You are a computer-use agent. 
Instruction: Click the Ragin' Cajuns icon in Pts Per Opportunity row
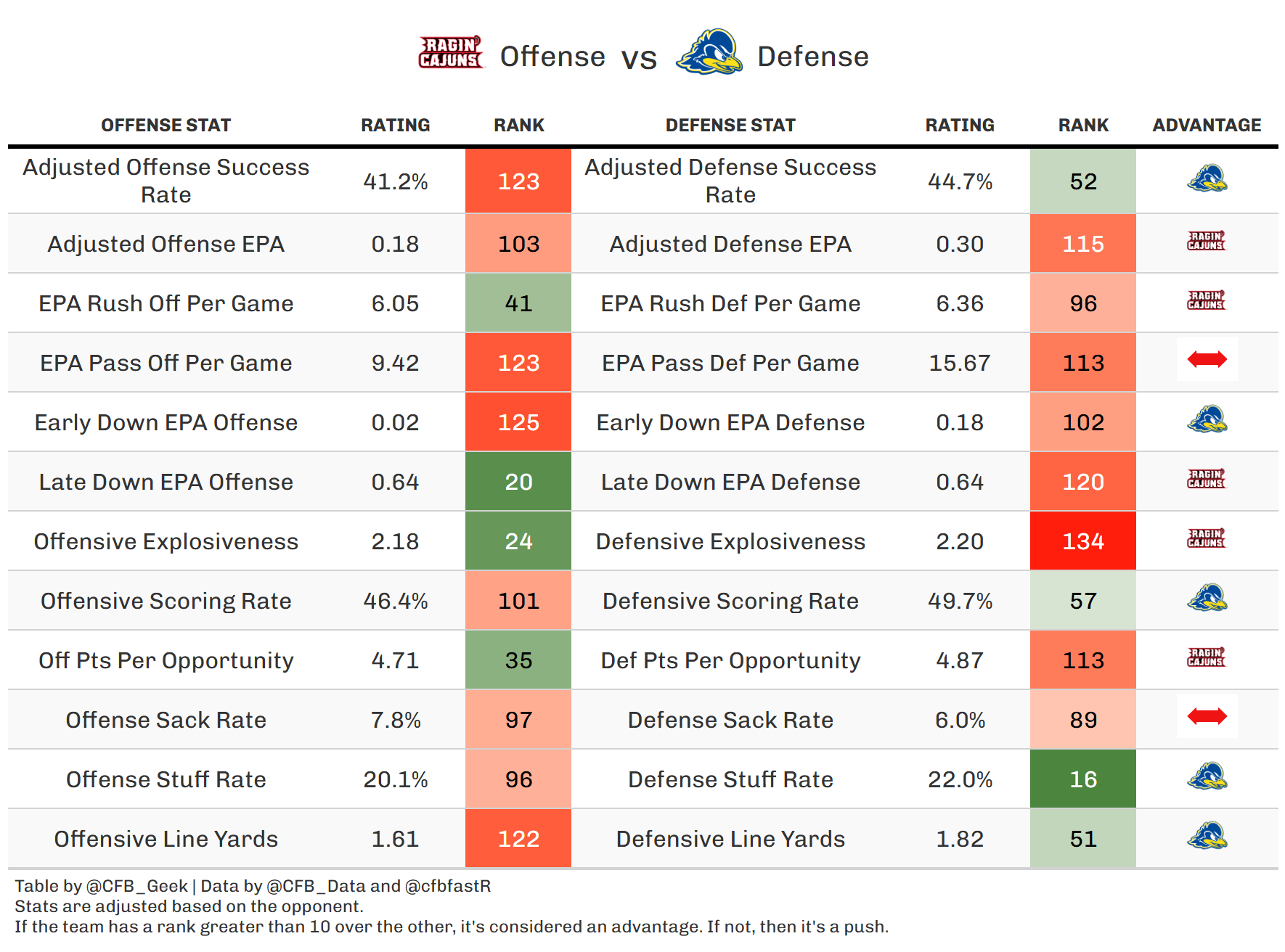[x=1206, y=657]
